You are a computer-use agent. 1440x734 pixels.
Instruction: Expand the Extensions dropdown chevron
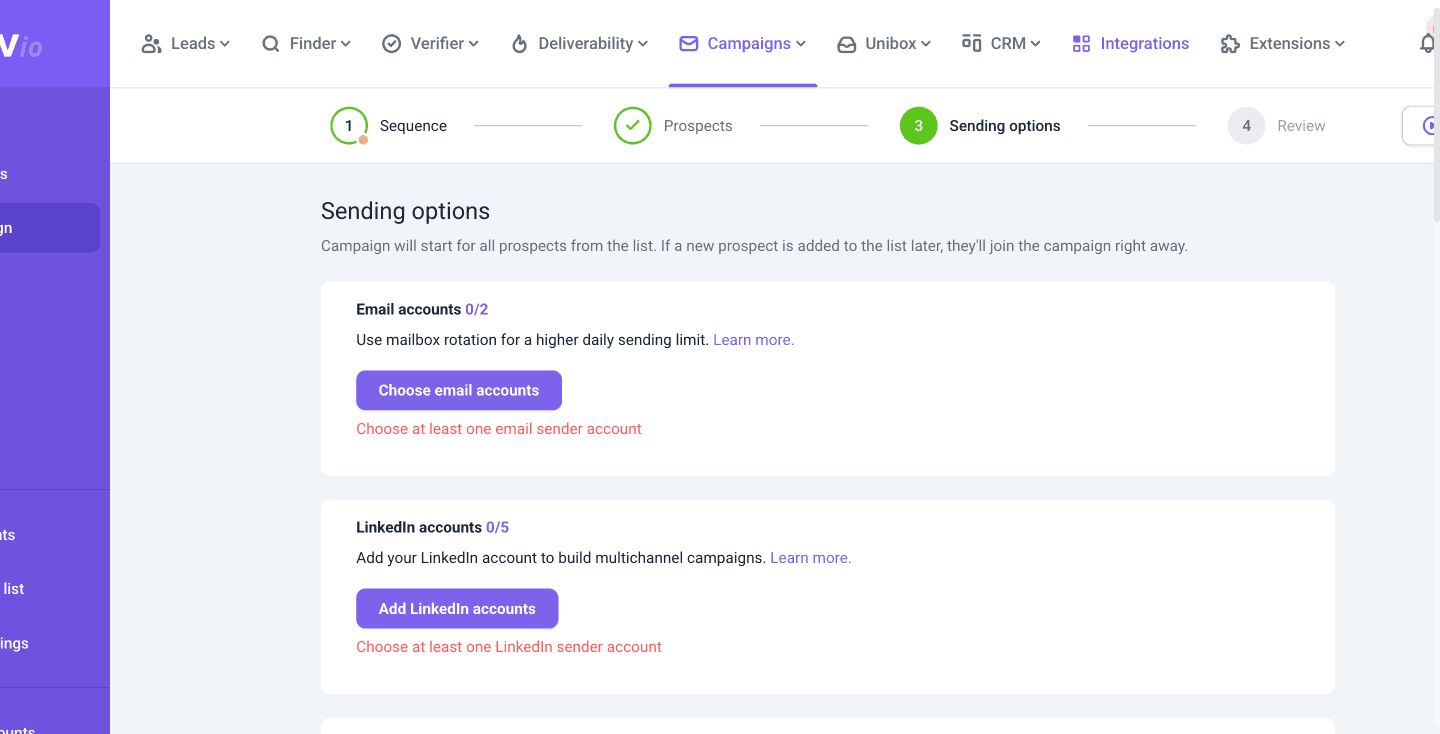click(x=1340, y=44)
